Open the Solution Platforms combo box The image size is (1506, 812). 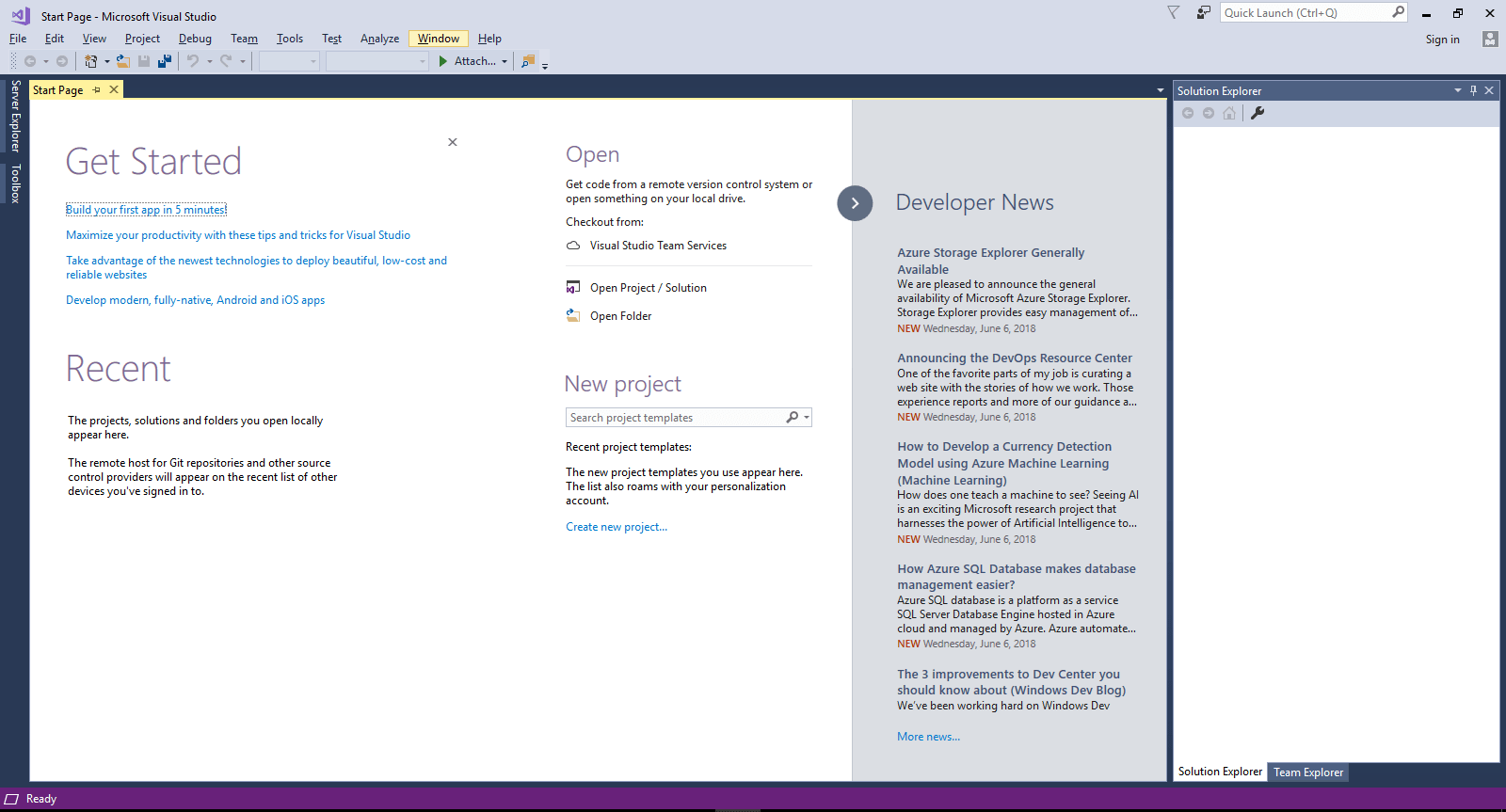click(377, 61)
